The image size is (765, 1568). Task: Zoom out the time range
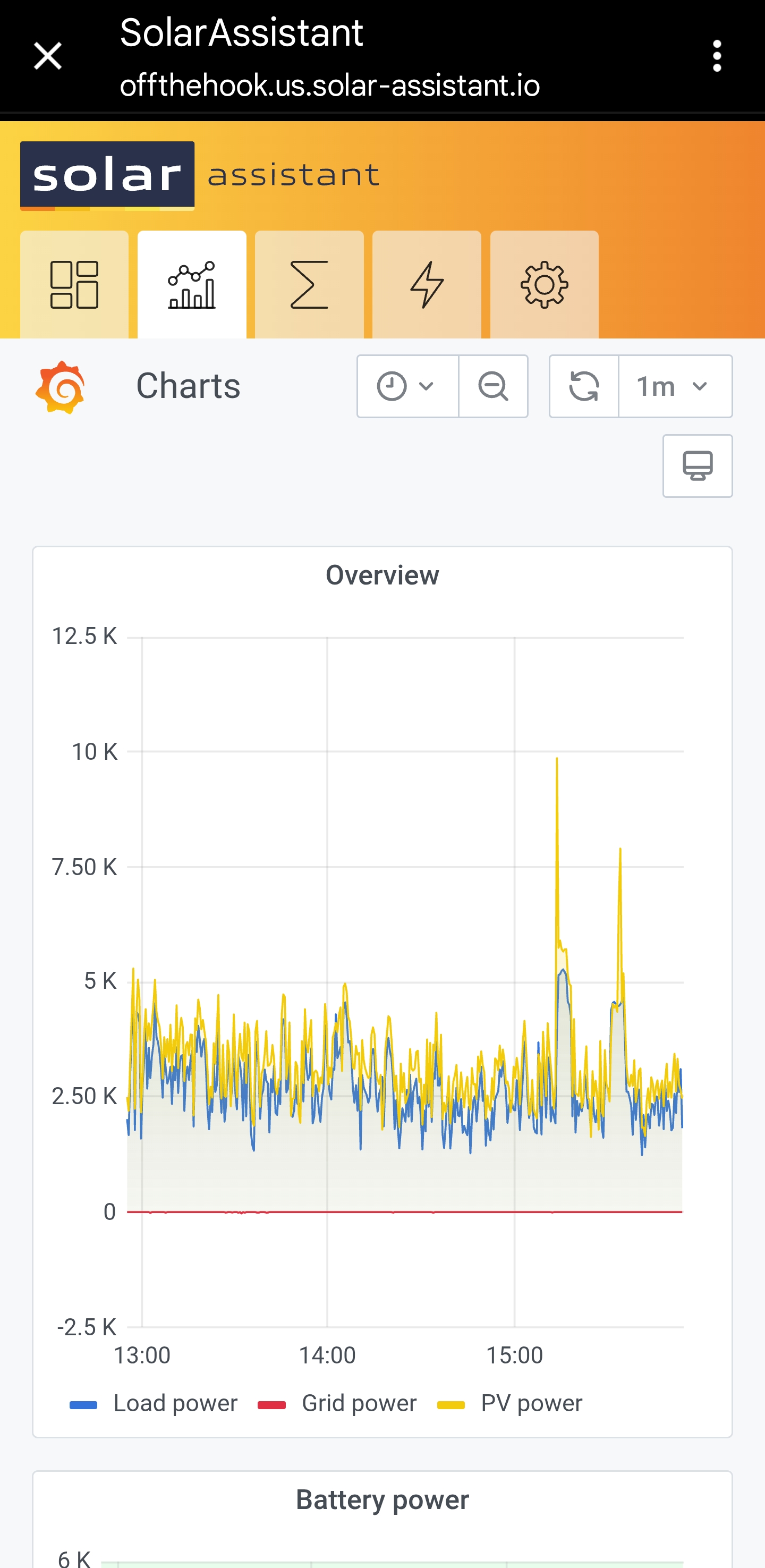tap(493, 386)
